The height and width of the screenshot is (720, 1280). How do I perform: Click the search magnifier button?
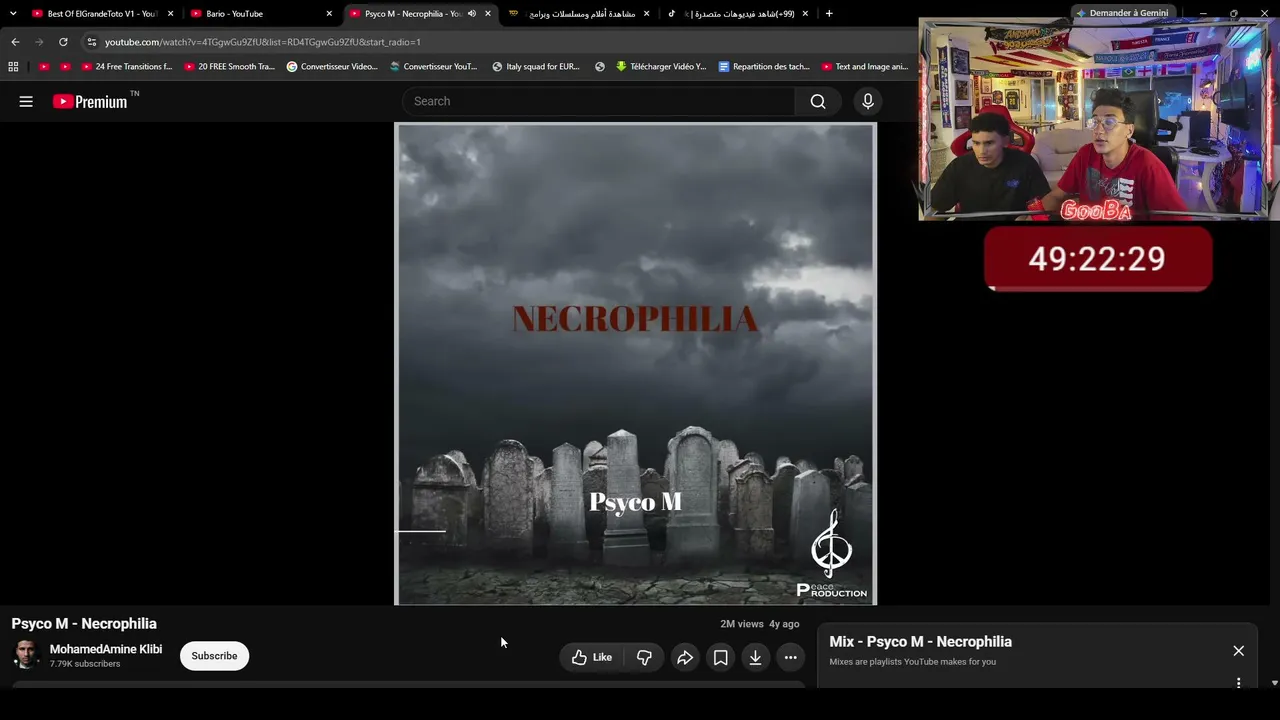coord(818,101)
